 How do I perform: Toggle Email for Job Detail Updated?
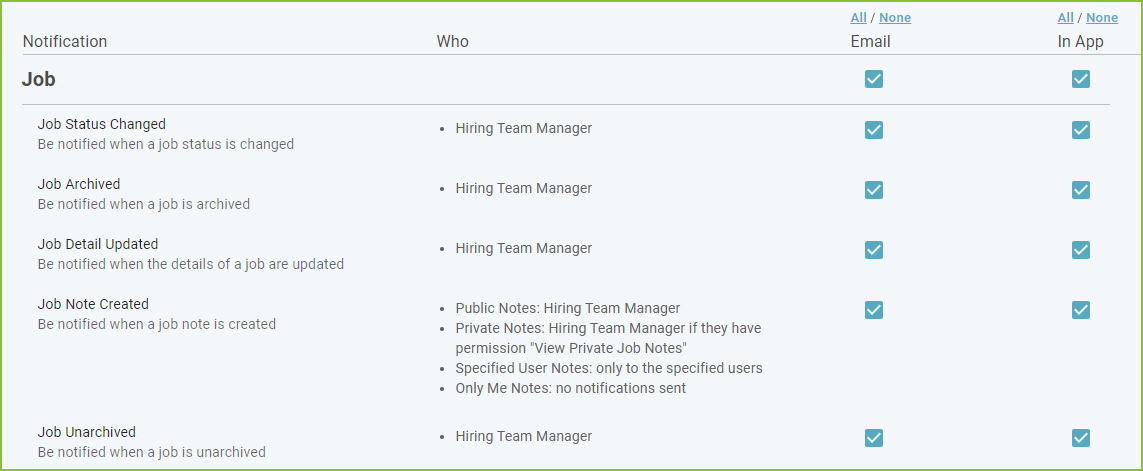873,249
